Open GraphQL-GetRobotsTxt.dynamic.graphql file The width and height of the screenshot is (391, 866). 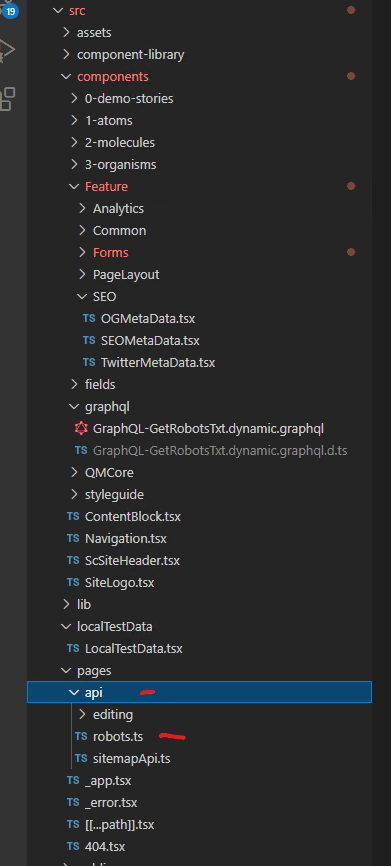point(208,429)
